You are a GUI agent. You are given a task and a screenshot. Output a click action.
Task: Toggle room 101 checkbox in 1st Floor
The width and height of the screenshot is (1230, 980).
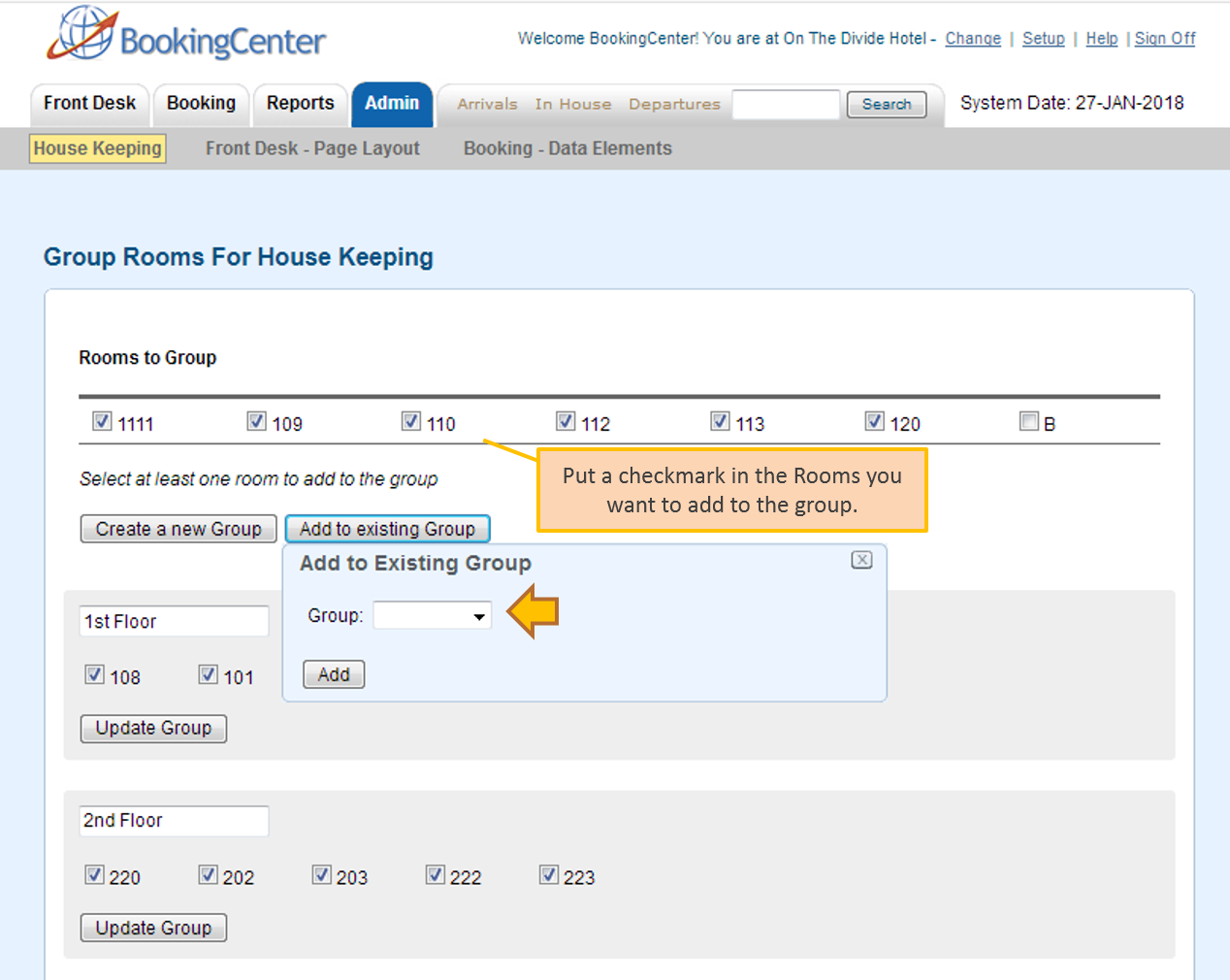click(208, 674)
